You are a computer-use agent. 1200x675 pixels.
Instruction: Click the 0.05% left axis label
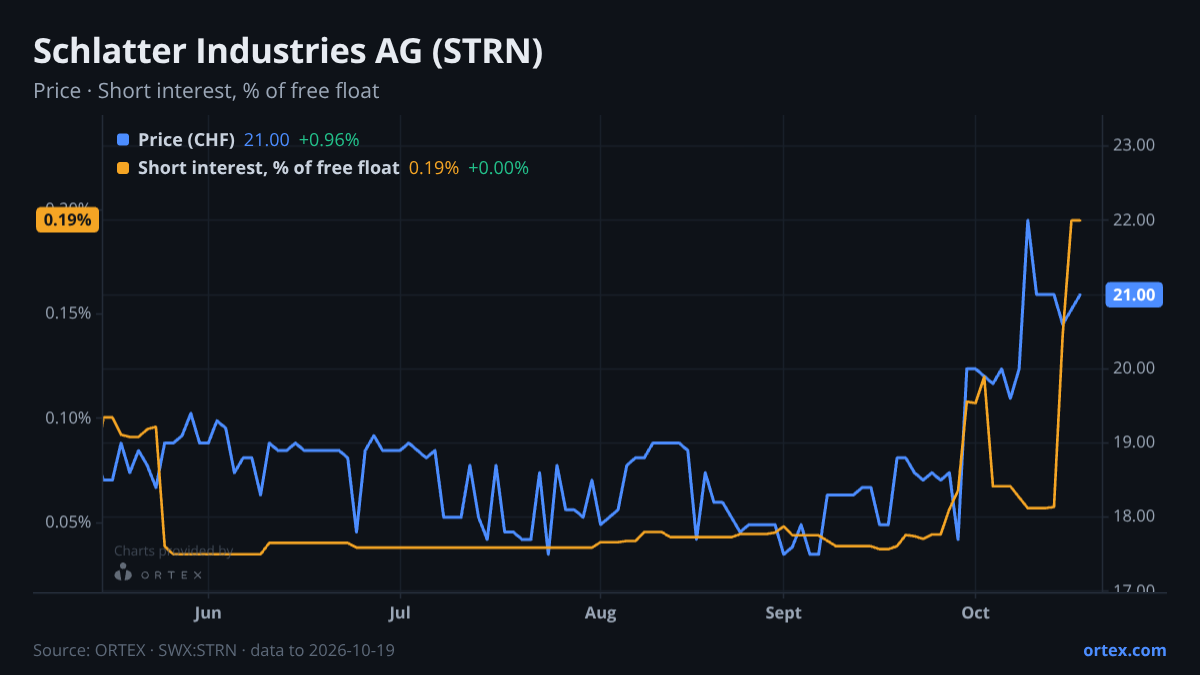[69, 522]
